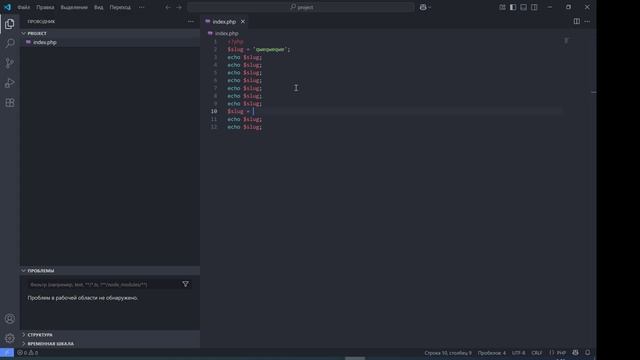The width and height of the screenshot is (640, 360).
Task: Click the filter funnel icon in Problems
Action: (185, 284)
